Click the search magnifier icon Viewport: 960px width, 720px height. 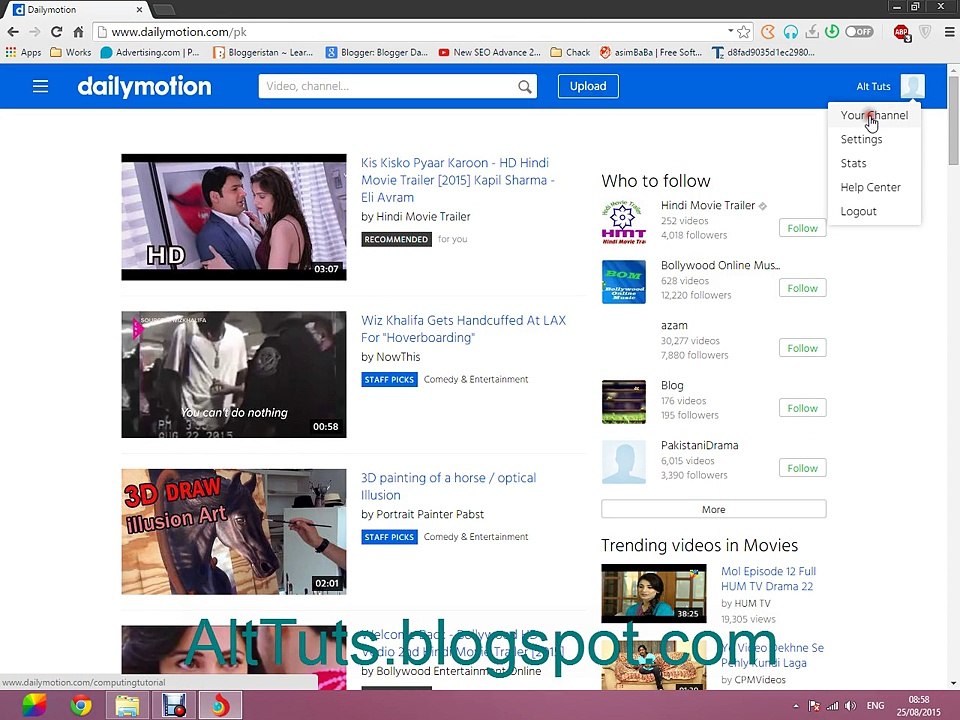point(525,86)
